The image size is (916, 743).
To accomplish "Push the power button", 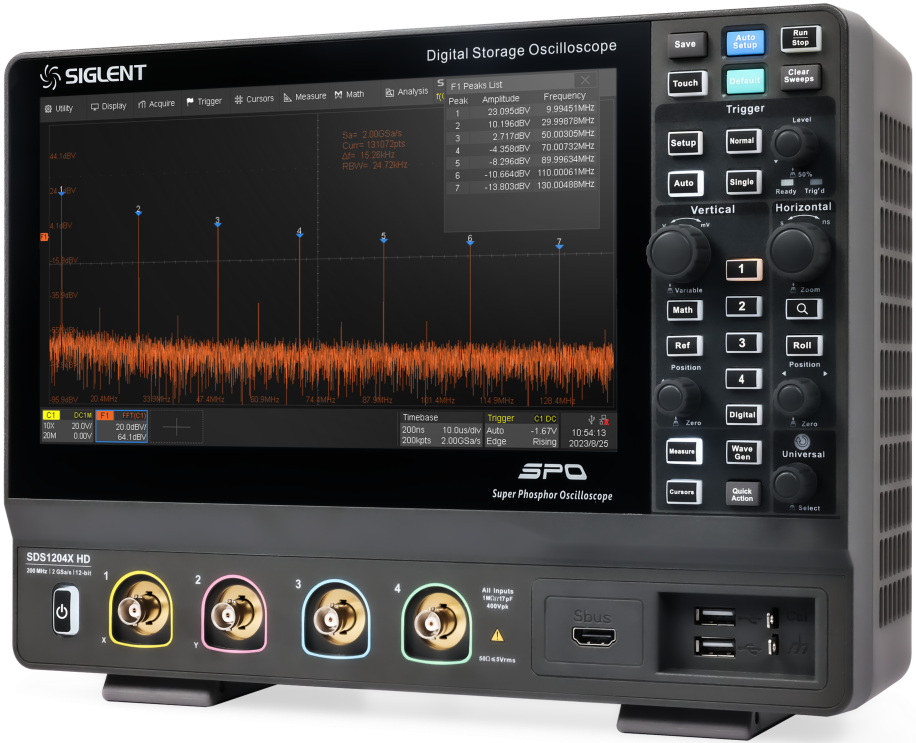I will coord(64,612).
